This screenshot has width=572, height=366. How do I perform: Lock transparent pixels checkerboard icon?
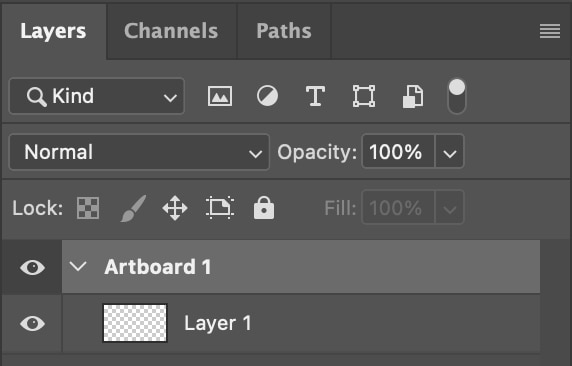[88, 208]
